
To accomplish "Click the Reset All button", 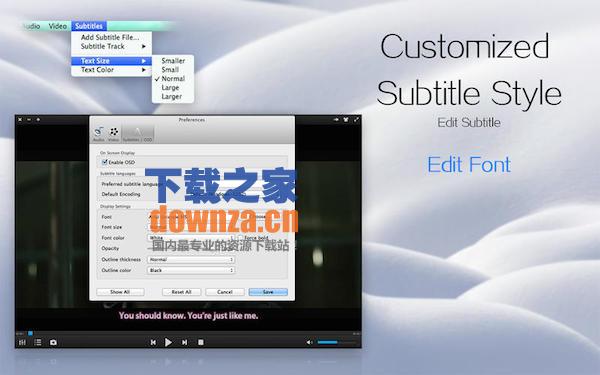I will tap(181, 292).
